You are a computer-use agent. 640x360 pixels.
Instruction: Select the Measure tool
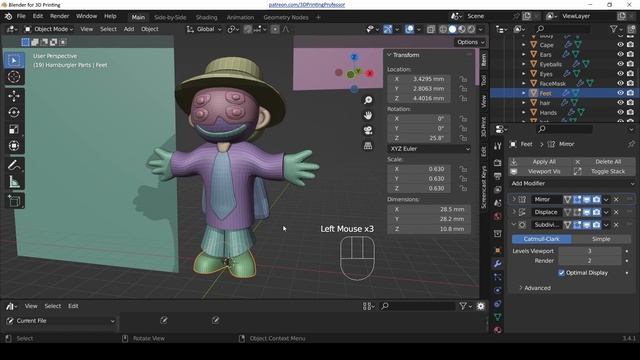pyautogui.click(x=14, y=182)
